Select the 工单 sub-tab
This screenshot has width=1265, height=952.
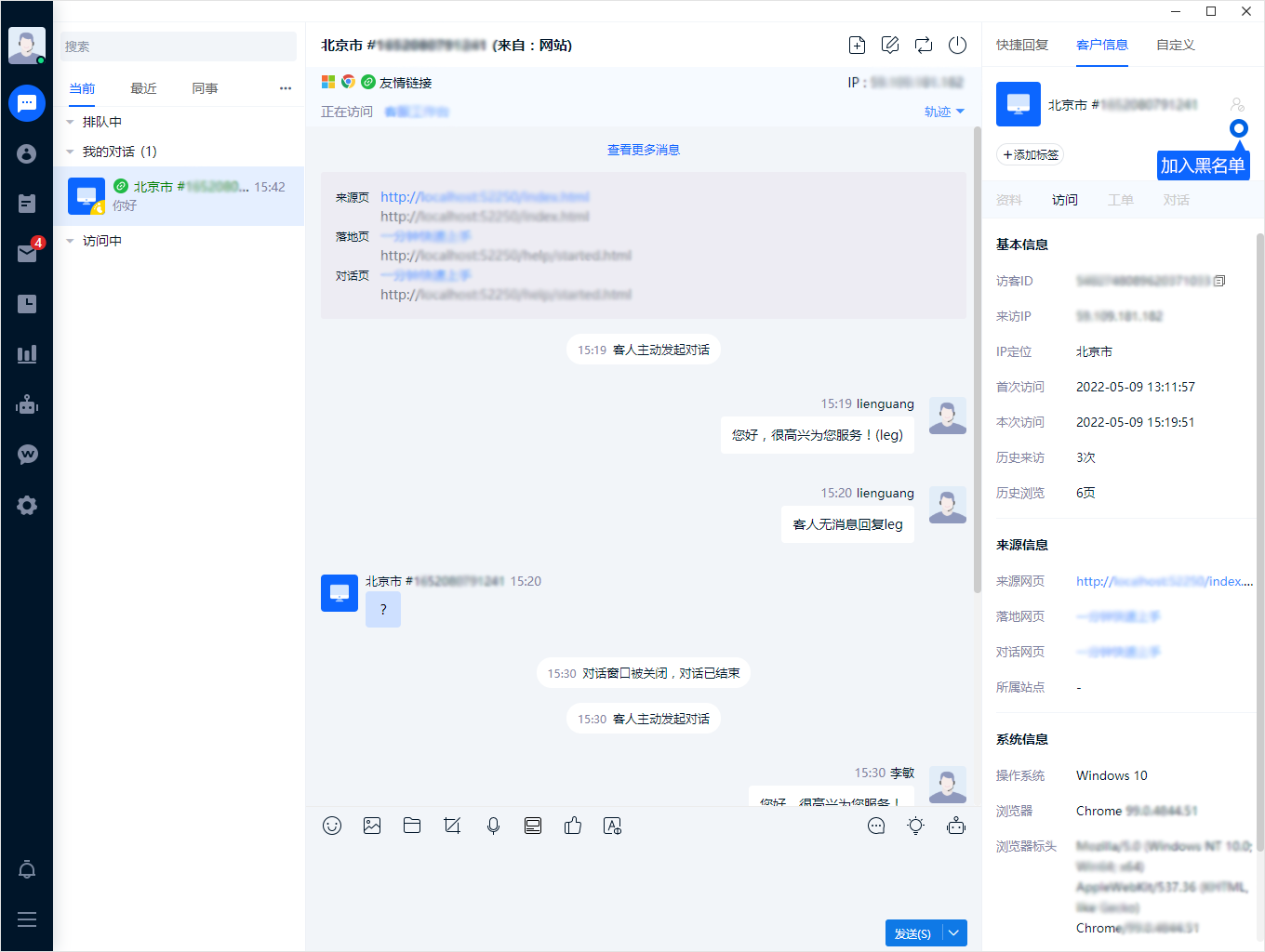pos(1121,200)
